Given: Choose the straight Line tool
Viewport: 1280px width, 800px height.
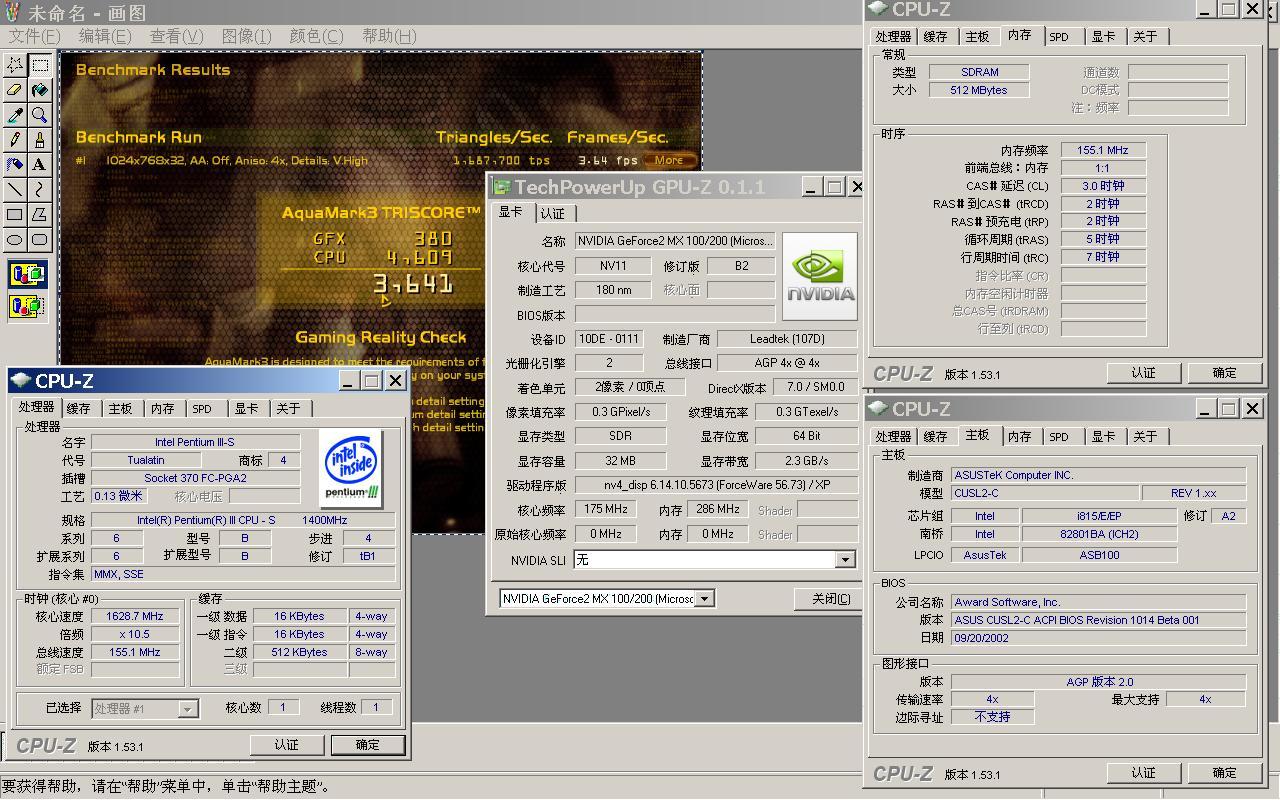Looking at the screenshot, I should point(15,189).
